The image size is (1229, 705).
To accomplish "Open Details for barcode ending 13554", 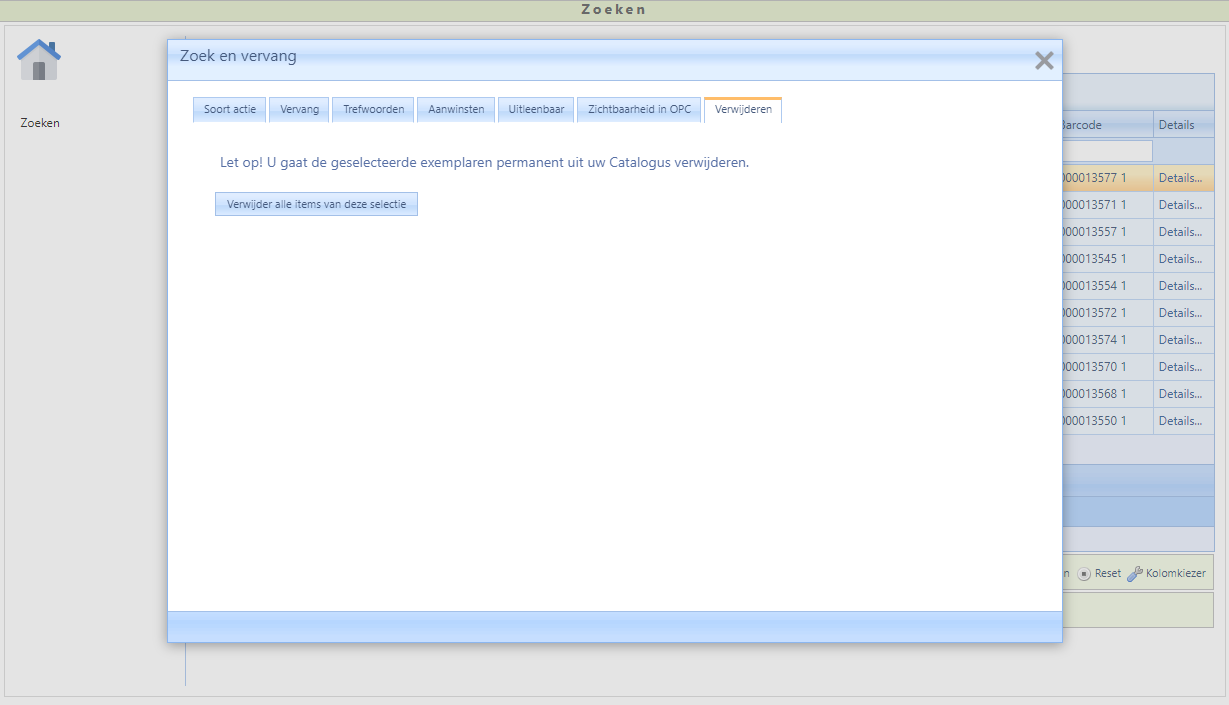I will [1180, 286].
